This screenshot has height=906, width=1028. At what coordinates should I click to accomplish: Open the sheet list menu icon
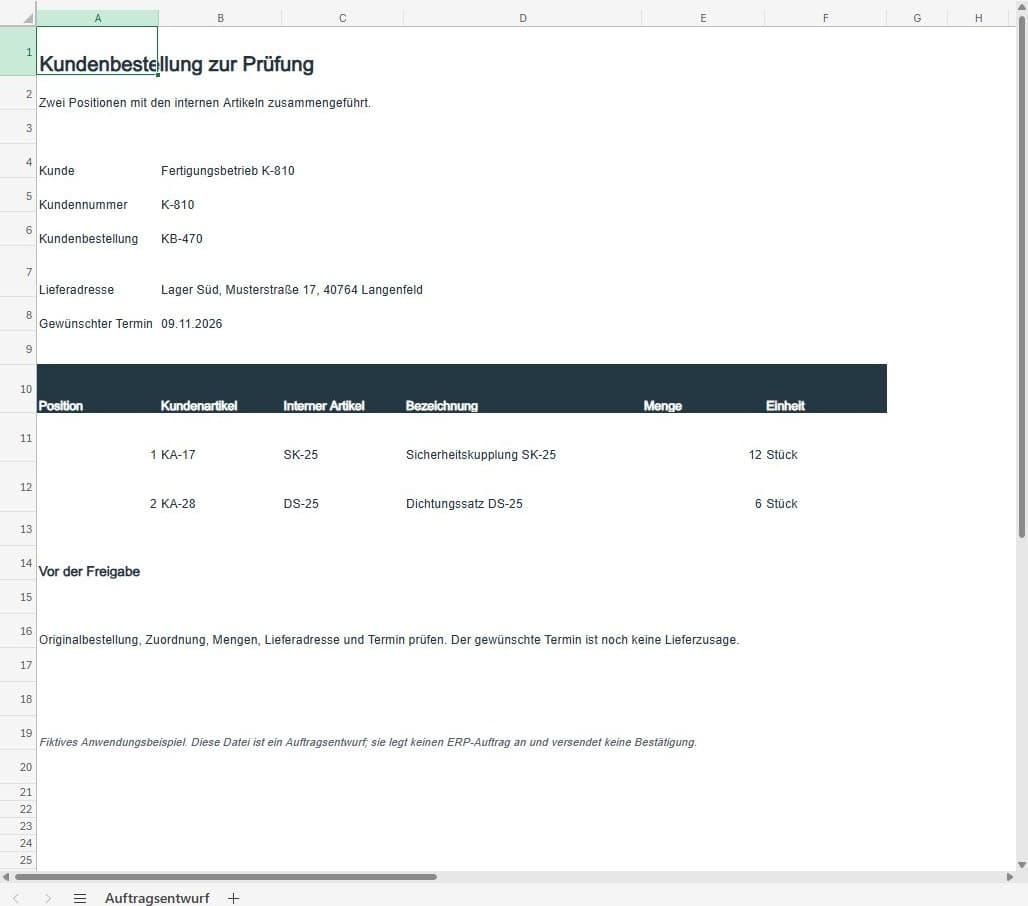pos(80,898)
